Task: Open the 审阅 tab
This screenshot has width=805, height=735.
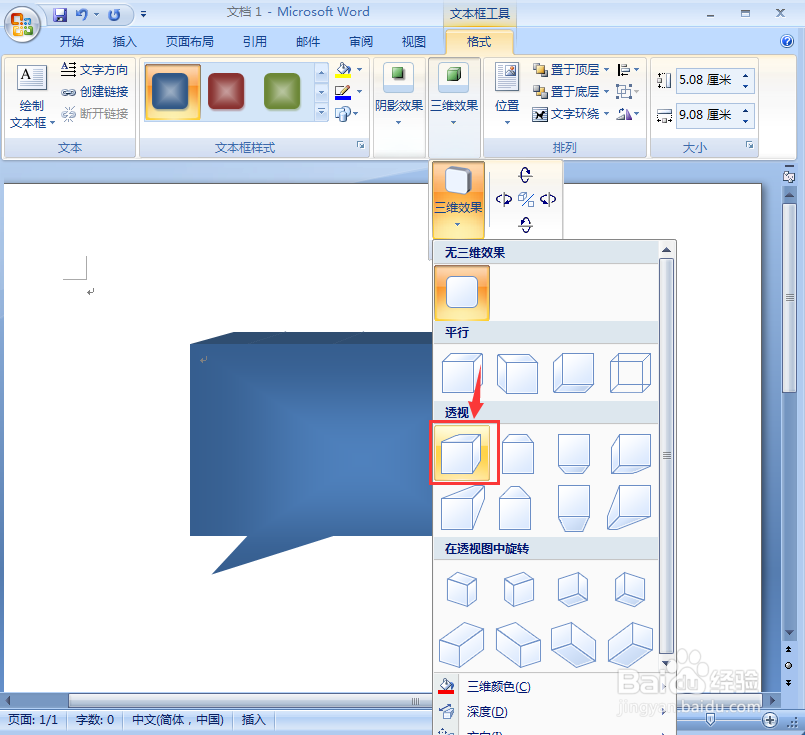Action: point(361,42)
